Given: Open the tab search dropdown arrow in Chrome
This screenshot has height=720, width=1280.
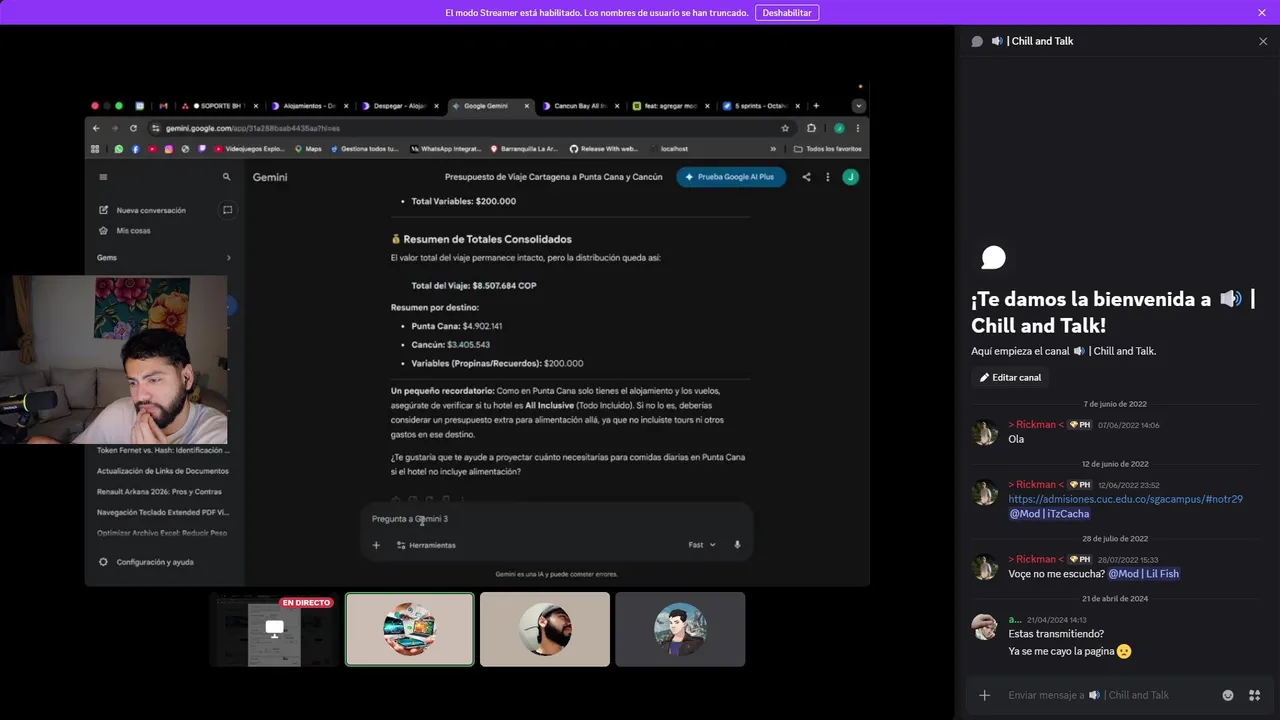Looking at the screenshot, I should click(x=858, y=106).
